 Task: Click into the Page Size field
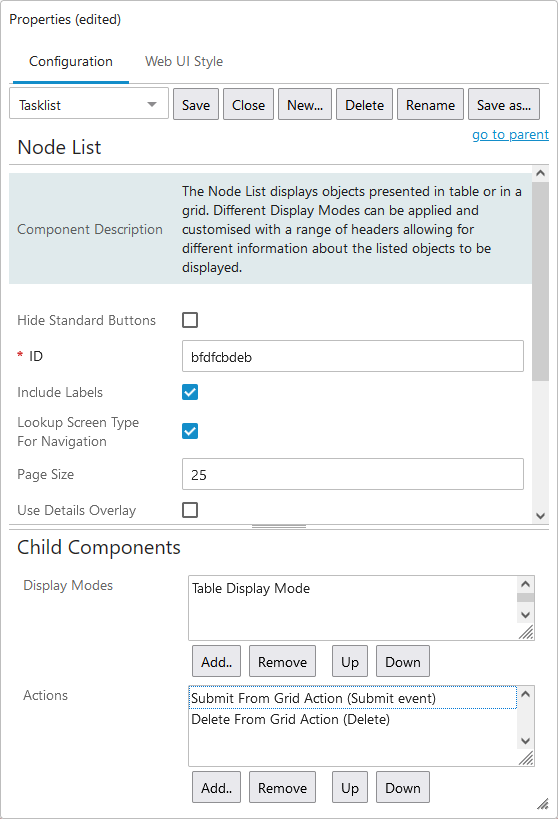pyautogui.click(x=353, y=474)
